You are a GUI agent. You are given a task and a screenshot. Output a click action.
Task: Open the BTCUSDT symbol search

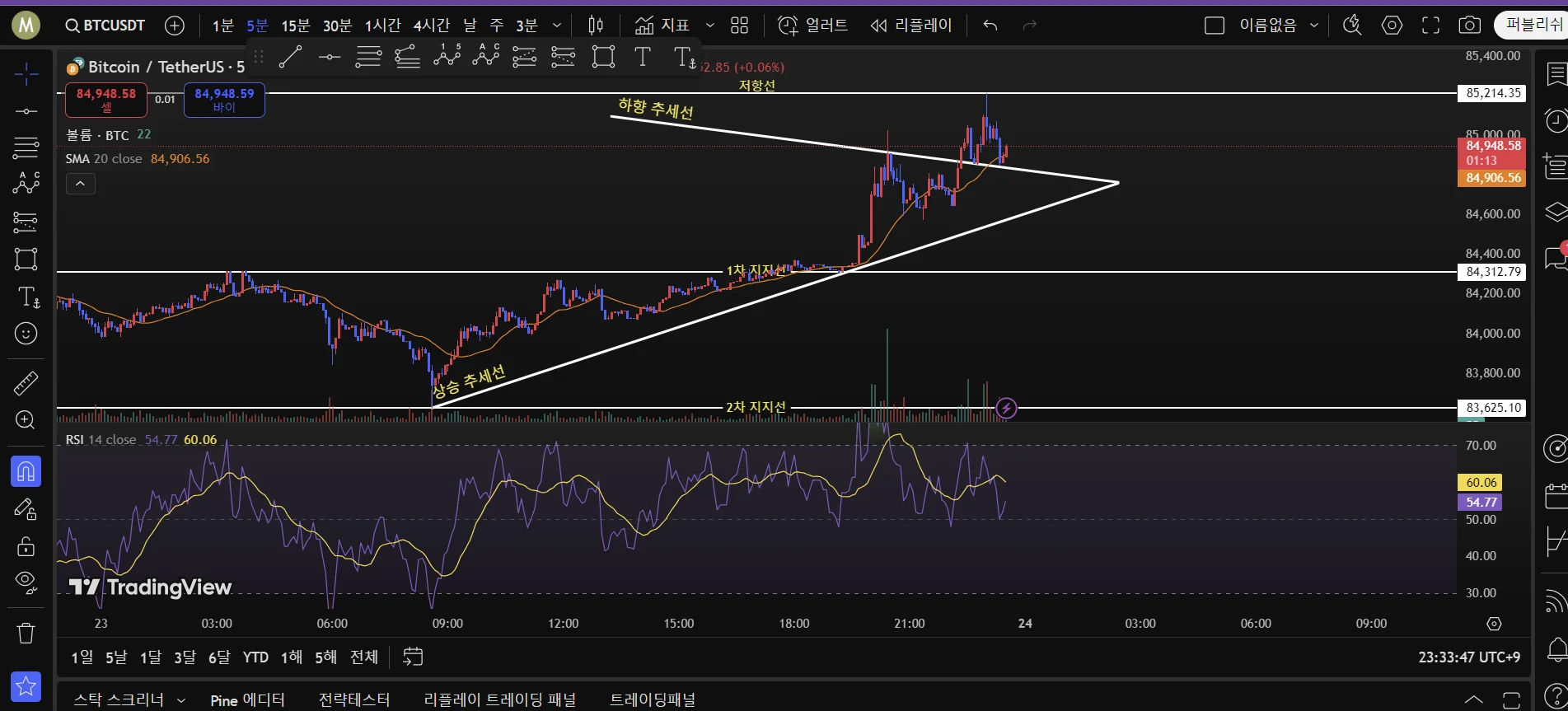click(105, 26)
